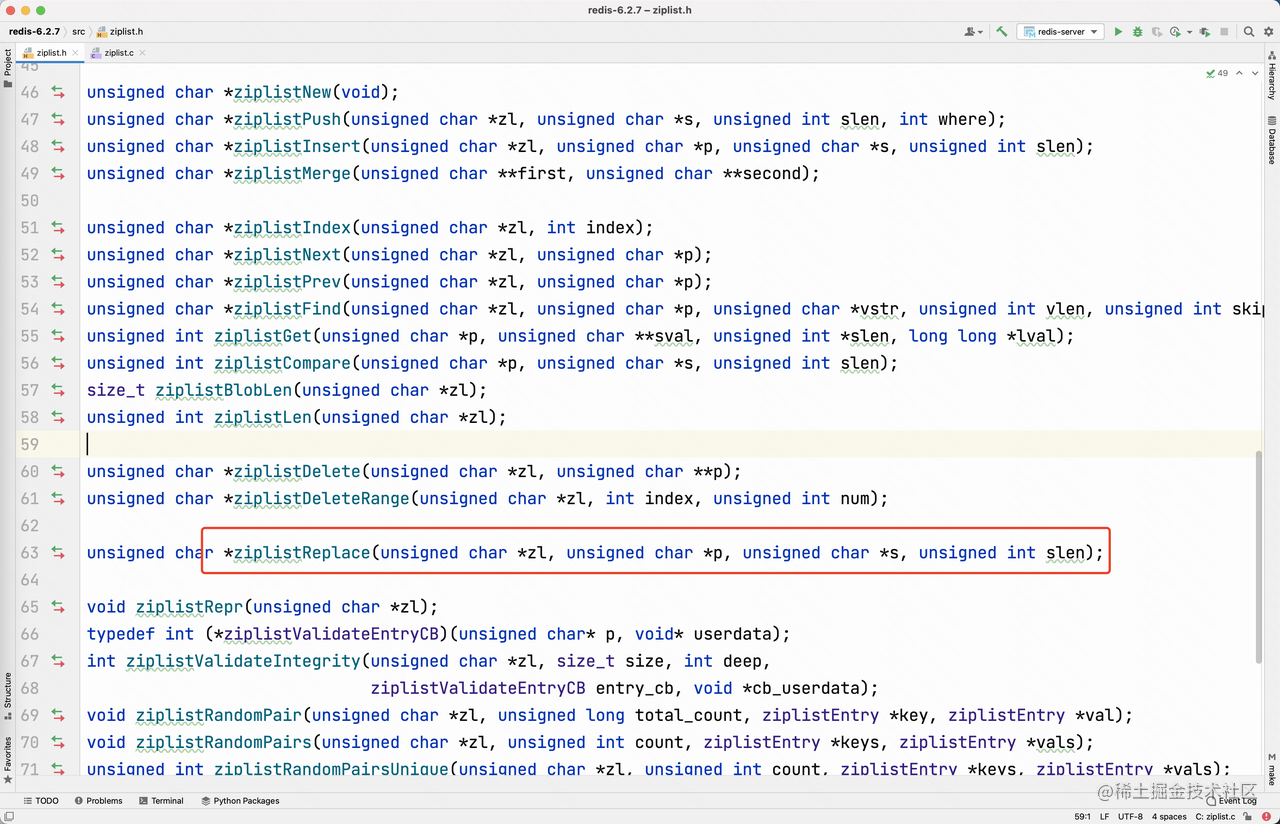Viewport: 1280px width, 824px height.
Task: Start debugging with the bug icon
Action: click(1137, 32)
